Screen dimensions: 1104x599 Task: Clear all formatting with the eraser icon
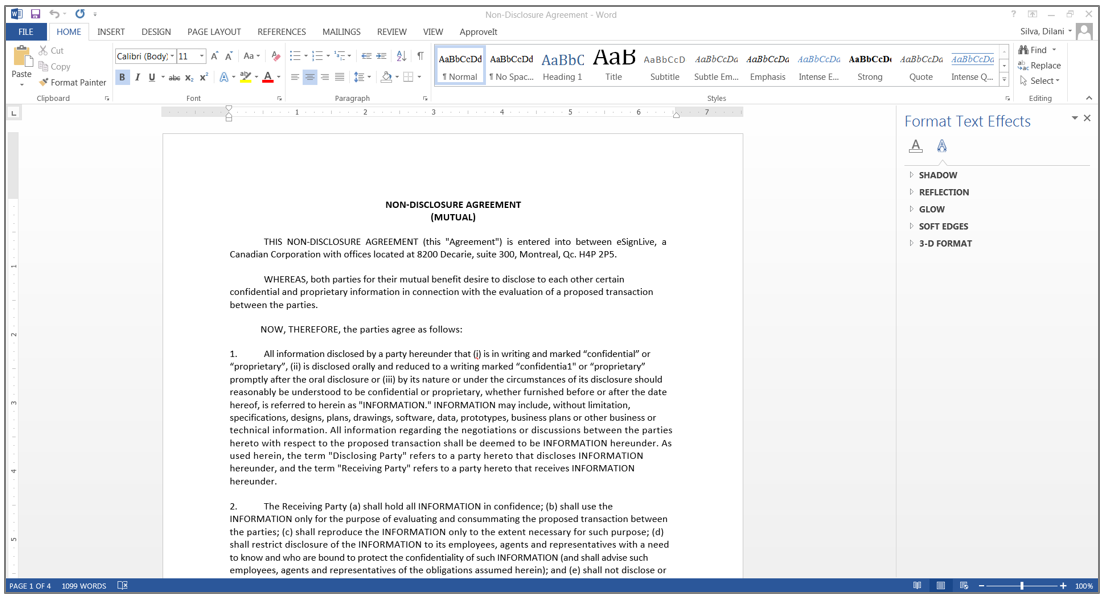(275, 56)
